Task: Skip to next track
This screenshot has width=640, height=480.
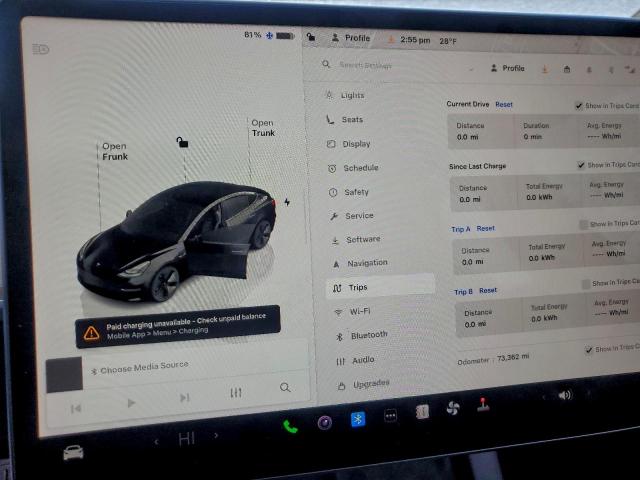Action: click(x=185, y=397)
